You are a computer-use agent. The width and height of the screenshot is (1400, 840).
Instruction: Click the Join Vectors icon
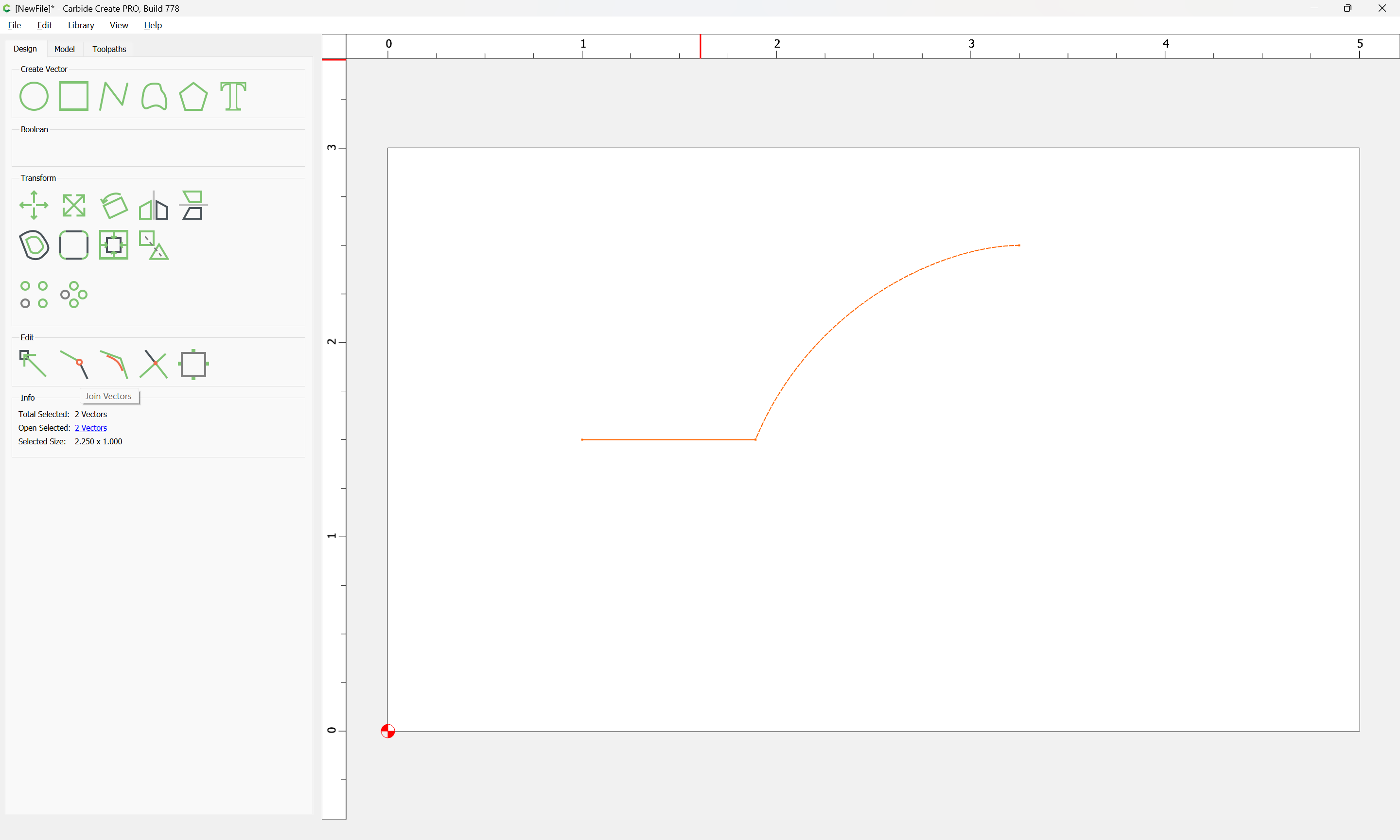click(x=74, y=364)
